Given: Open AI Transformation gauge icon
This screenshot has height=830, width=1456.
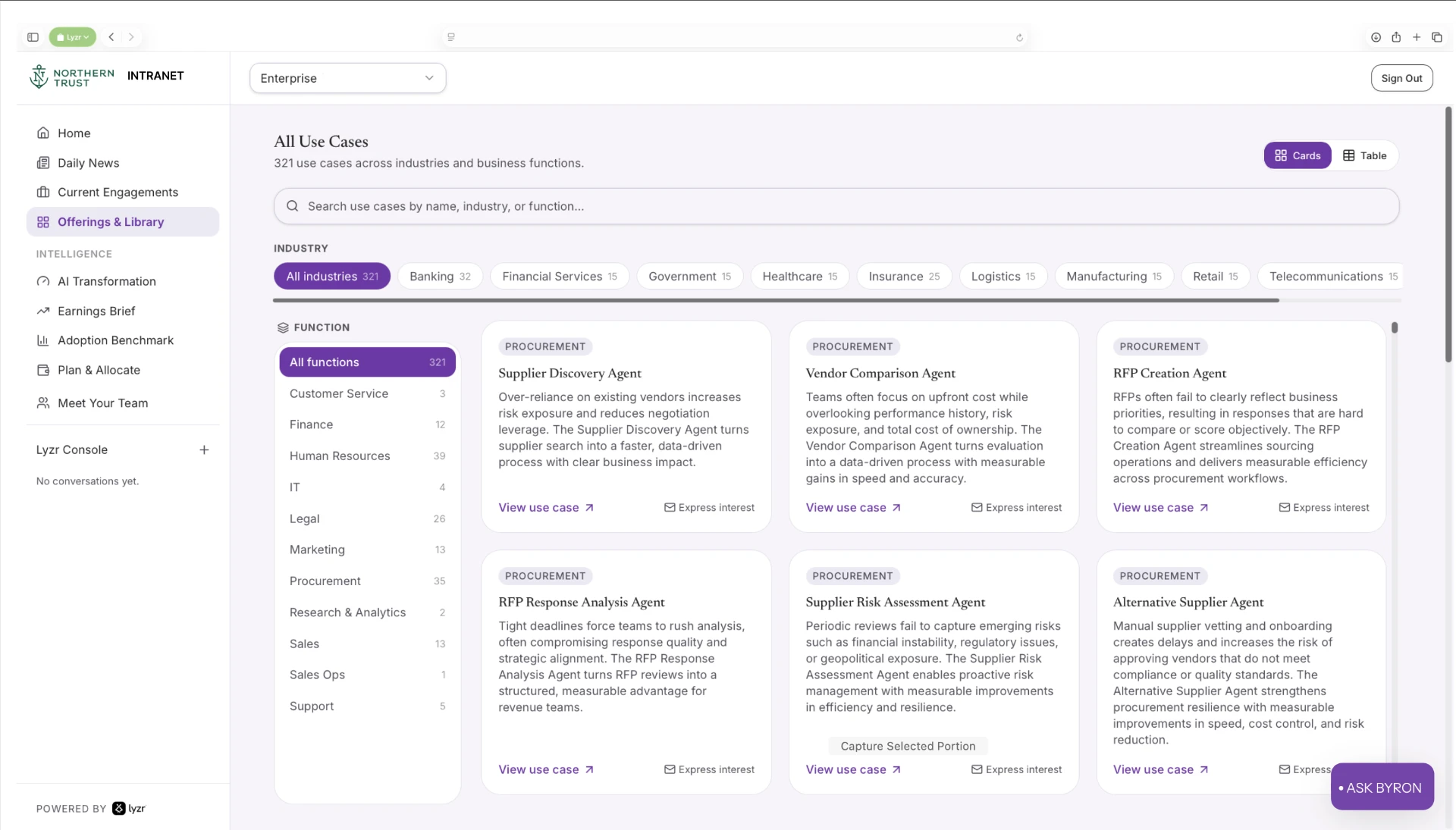Looking at the screenshot, I should tap(43, 281).
